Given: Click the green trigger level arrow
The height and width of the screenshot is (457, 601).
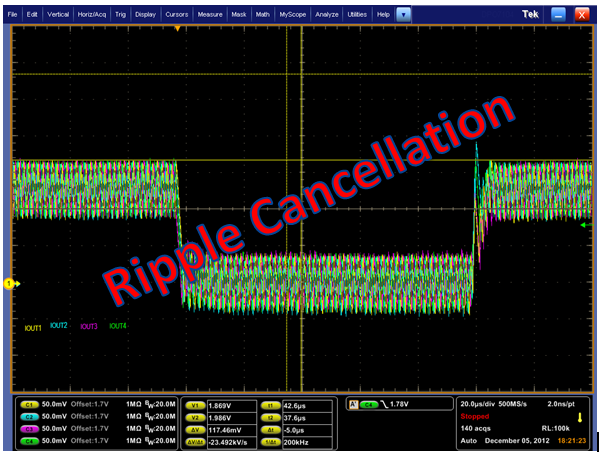Looking at the screenshot, I should click(587, 225).
